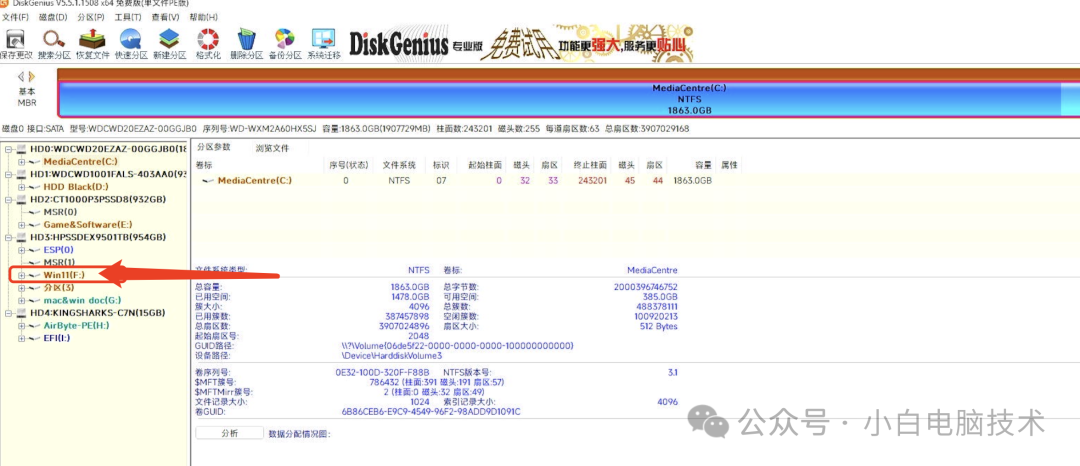Open the 文件(F) menu
1080x466 pixels.
(x=16, y=17)
